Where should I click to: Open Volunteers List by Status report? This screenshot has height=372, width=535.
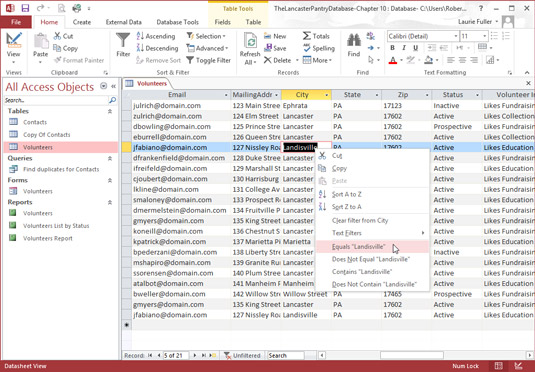click(56, 226)
